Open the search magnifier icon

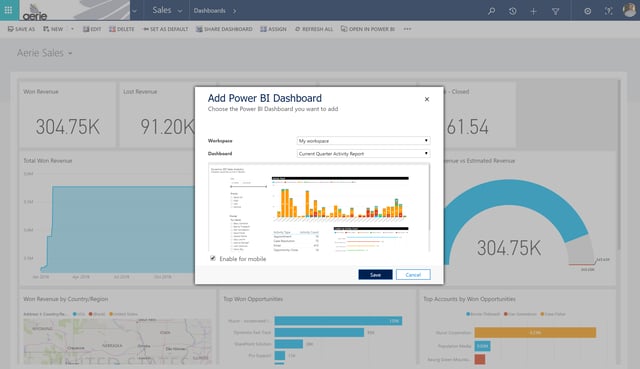tap(491, 11)
